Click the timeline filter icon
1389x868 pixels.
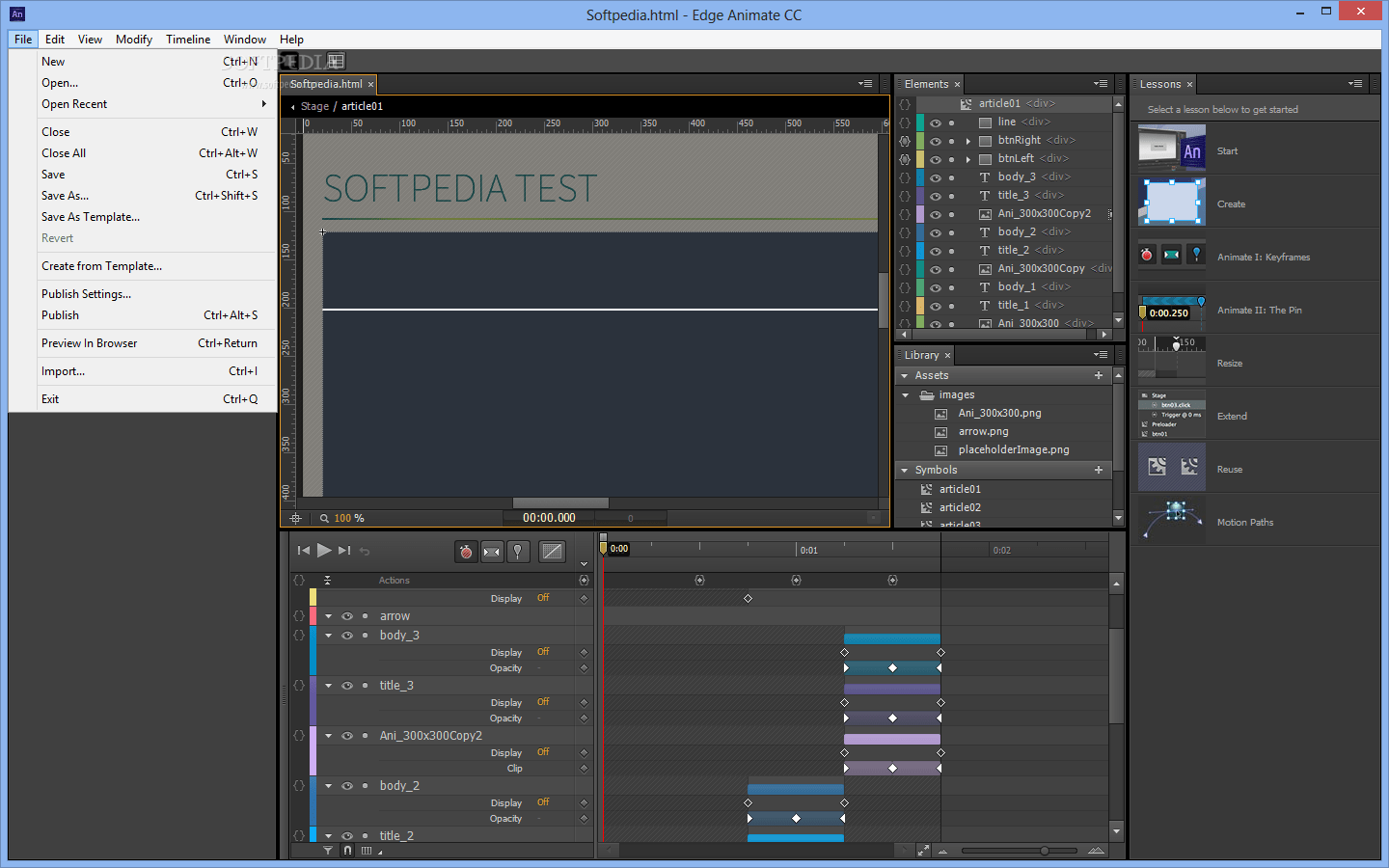[328, 850]
